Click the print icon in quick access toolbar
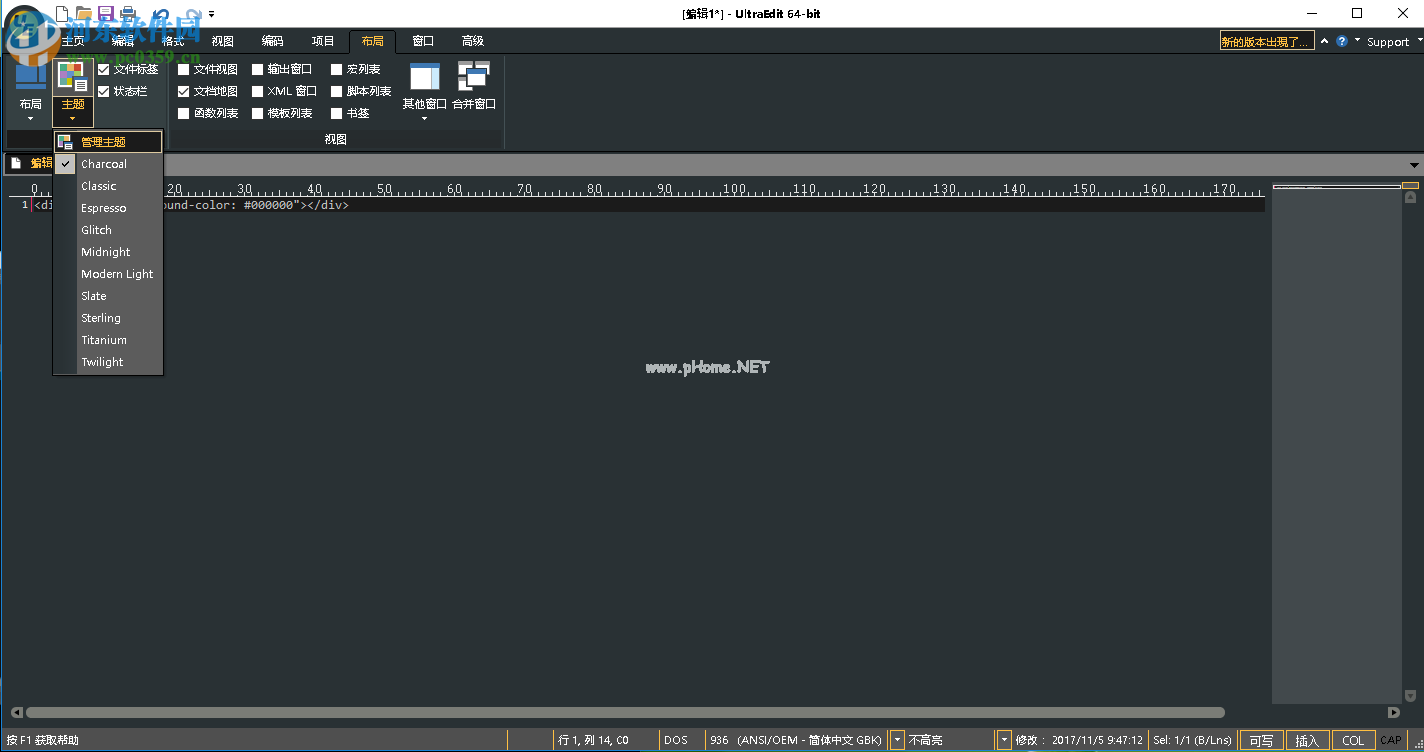The height and width of the screenshot is (752, 1424). [127, 14]
